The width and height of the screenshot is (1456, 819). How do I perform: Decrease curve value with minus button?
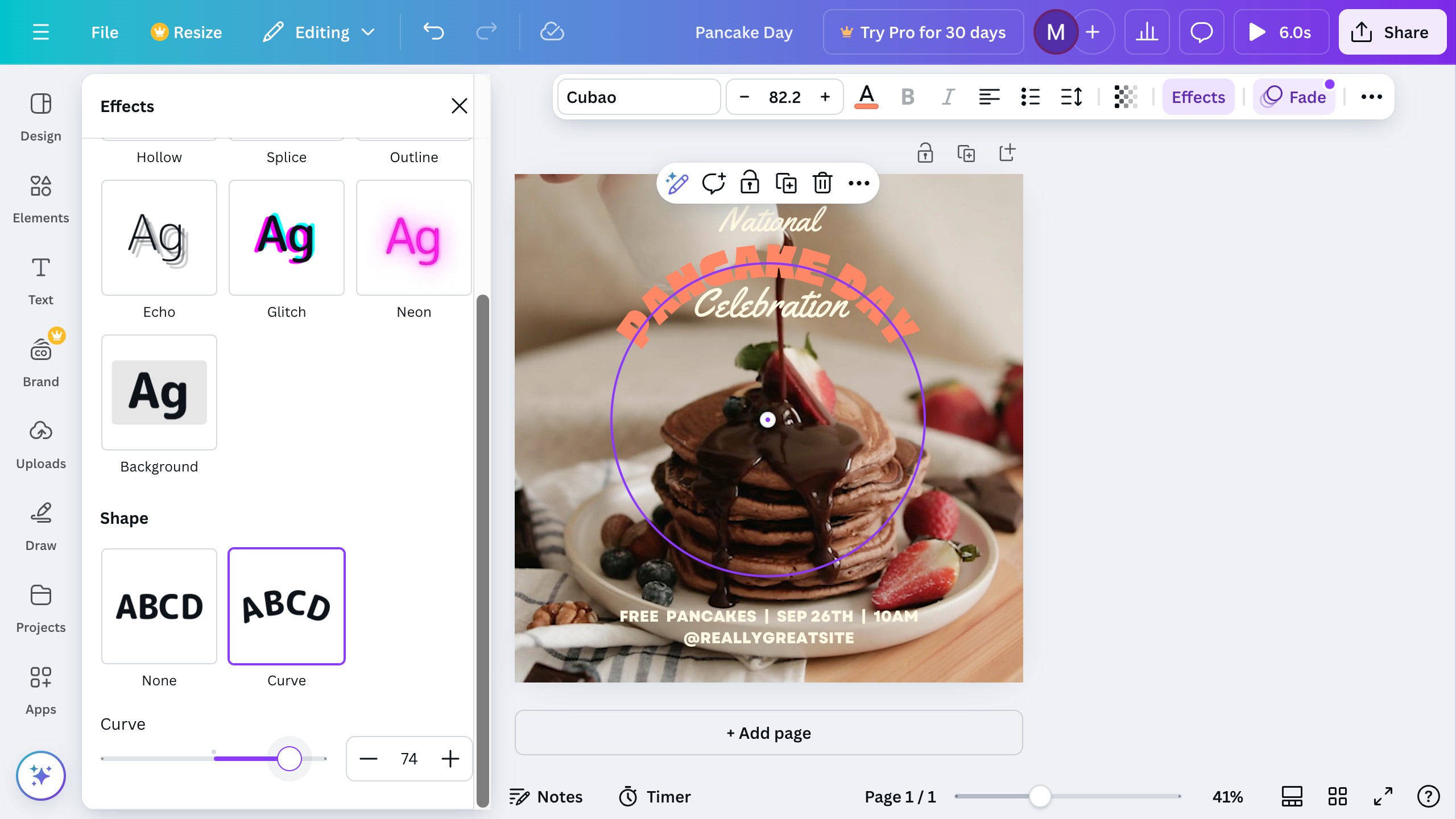coord(369,759)
